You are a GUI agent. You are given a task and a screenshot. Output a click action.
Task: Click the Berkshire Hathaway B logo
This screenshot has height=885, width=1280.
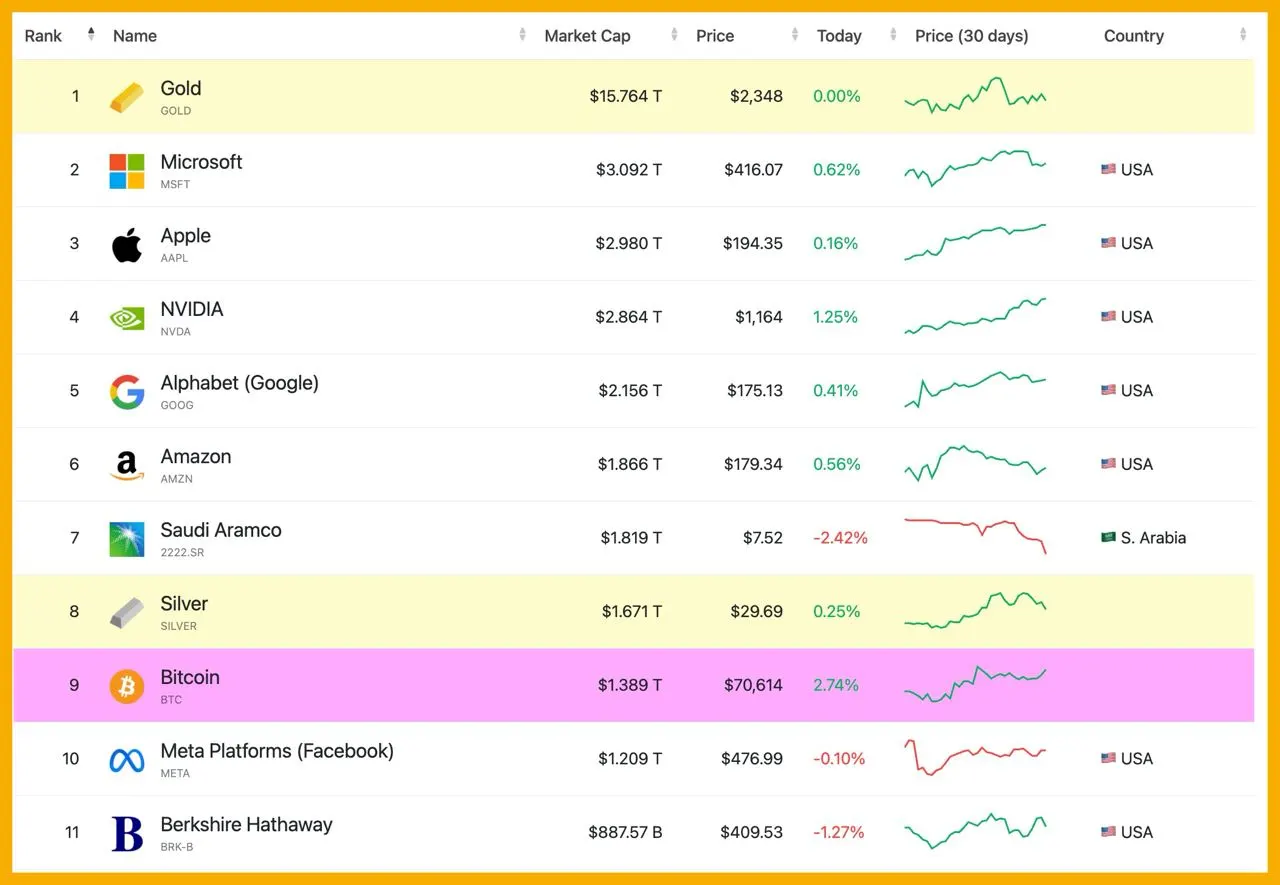pos(127,833)
